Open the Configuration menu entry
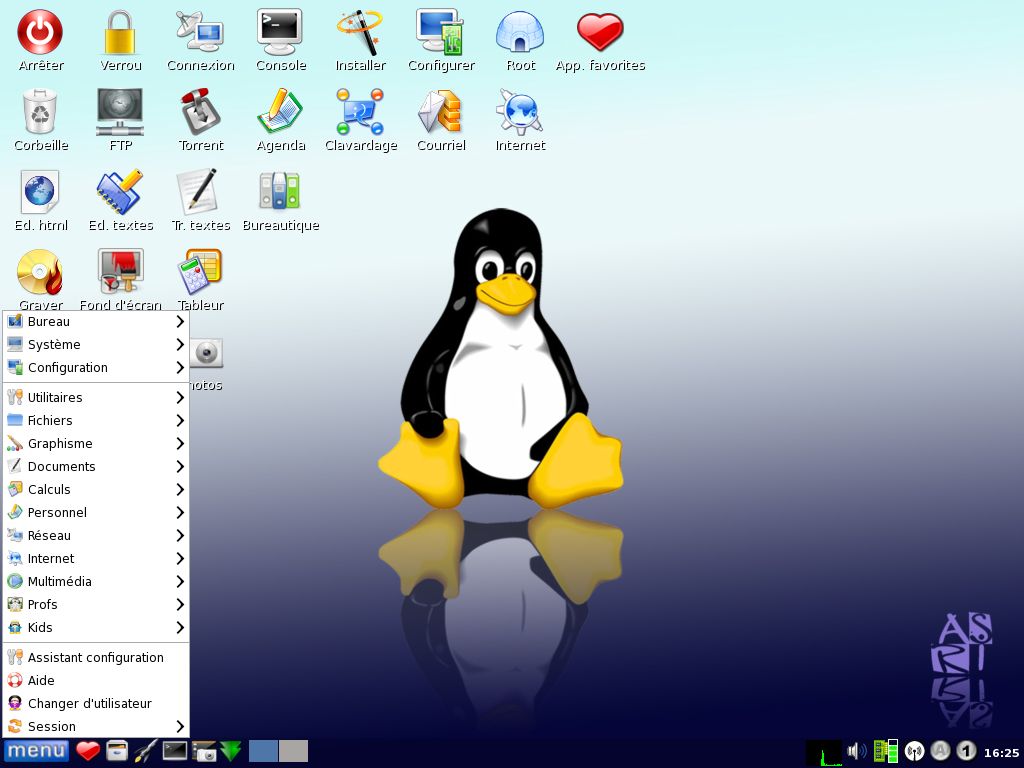The height and width of the screenshot is (768, 1024). 96,368
